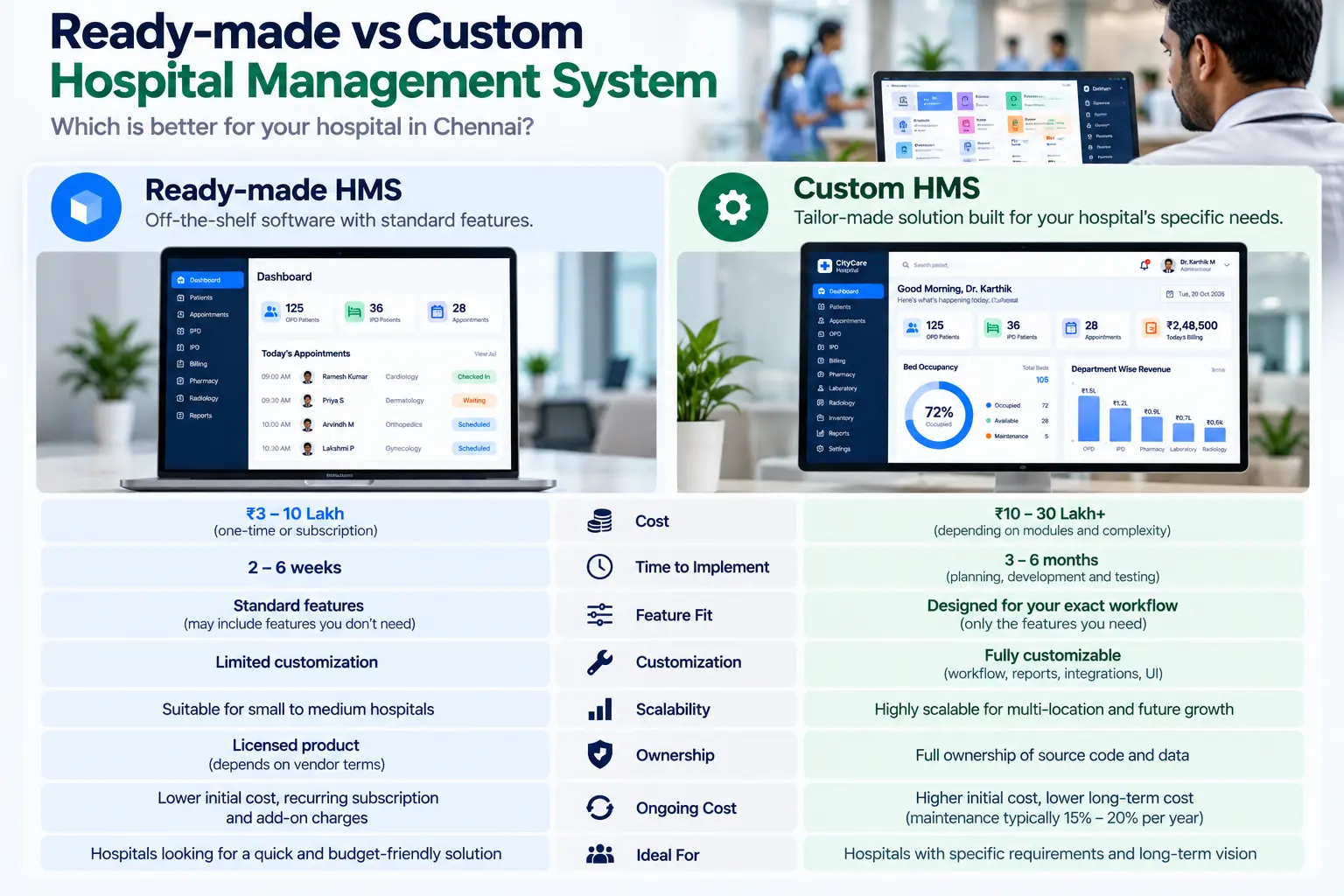Click "Suitable for small to medium hospitals"
The image size is (1344, 896).
(298, 710)
